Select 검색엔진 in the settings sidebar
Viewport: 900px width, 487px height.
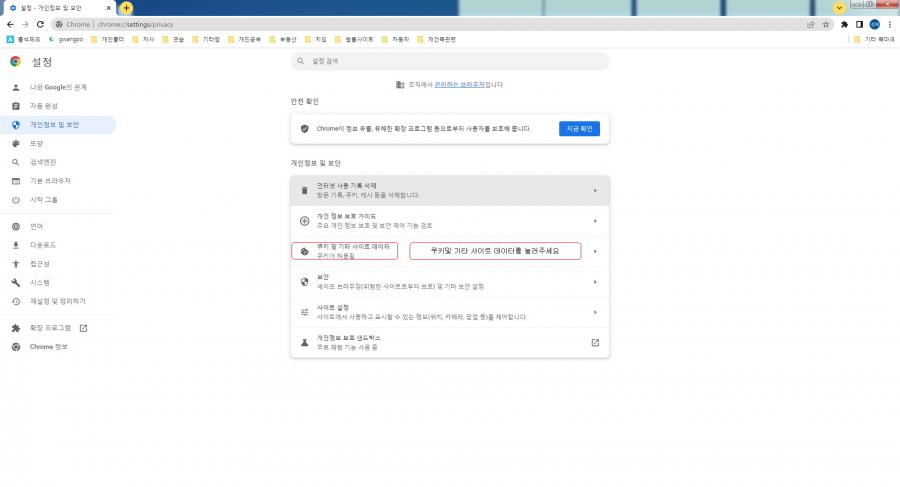coord(43,162)
